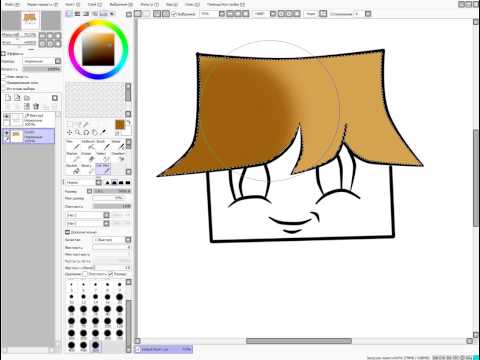
Task: Open the File menu
Action: point(12,4)
